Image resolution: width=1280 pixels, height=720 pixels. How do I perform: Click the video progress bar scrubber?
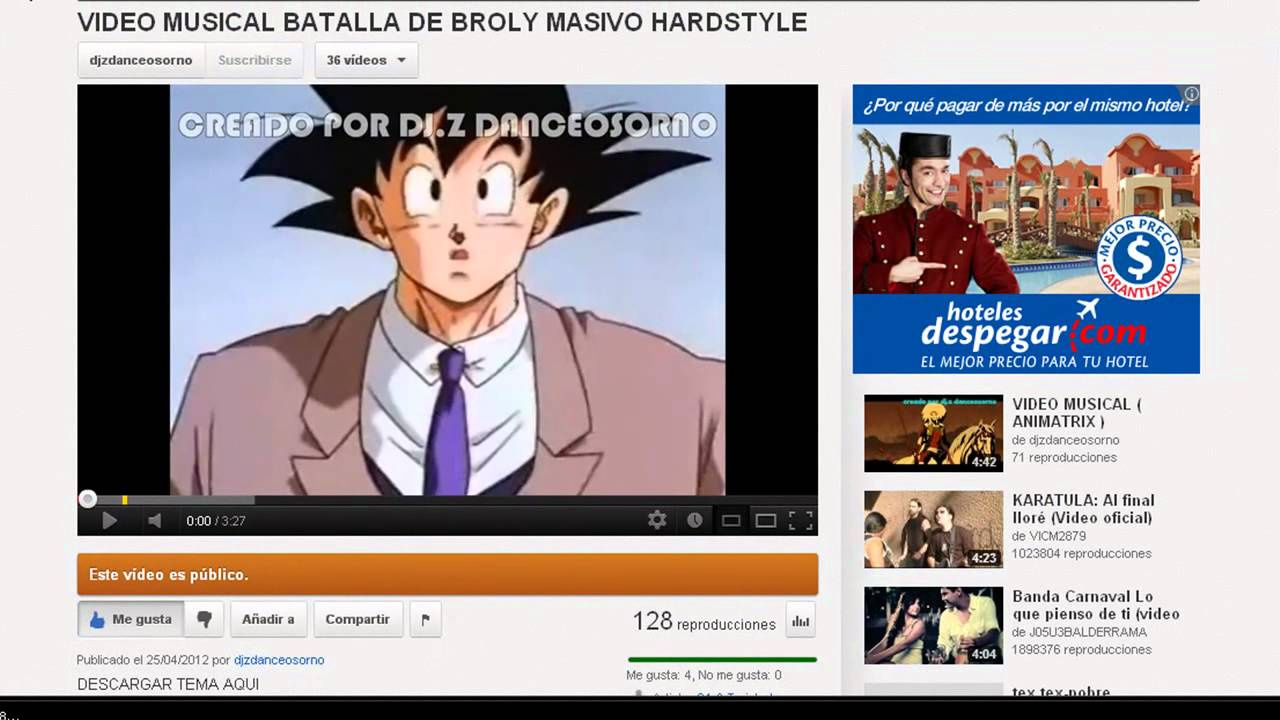(88, 499)
